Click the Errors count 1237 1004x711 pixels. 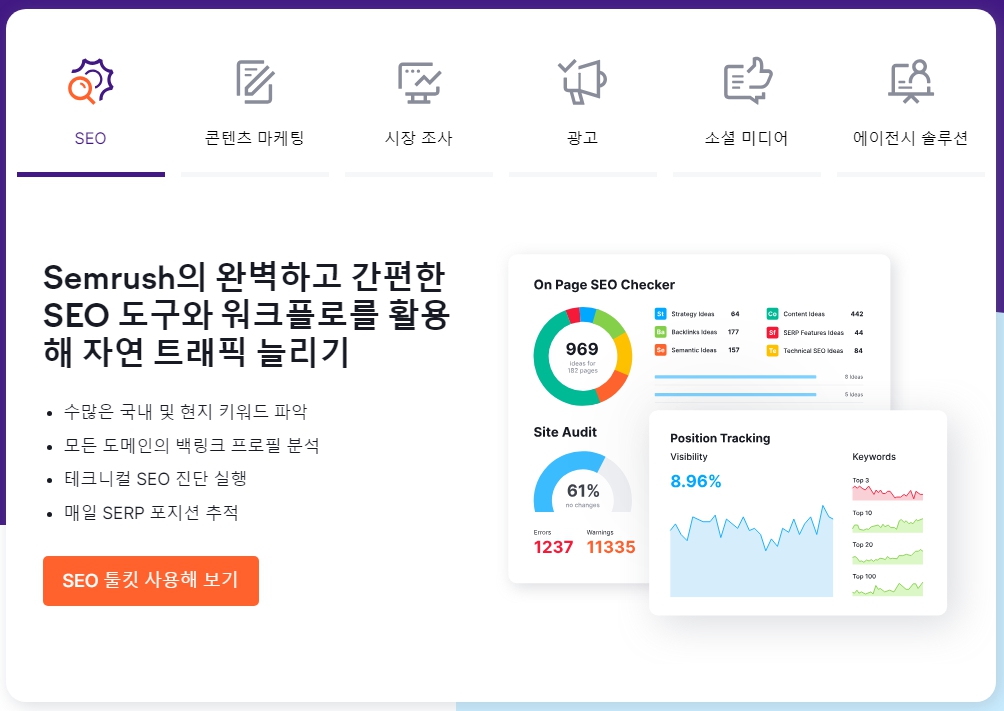[553, 547]
